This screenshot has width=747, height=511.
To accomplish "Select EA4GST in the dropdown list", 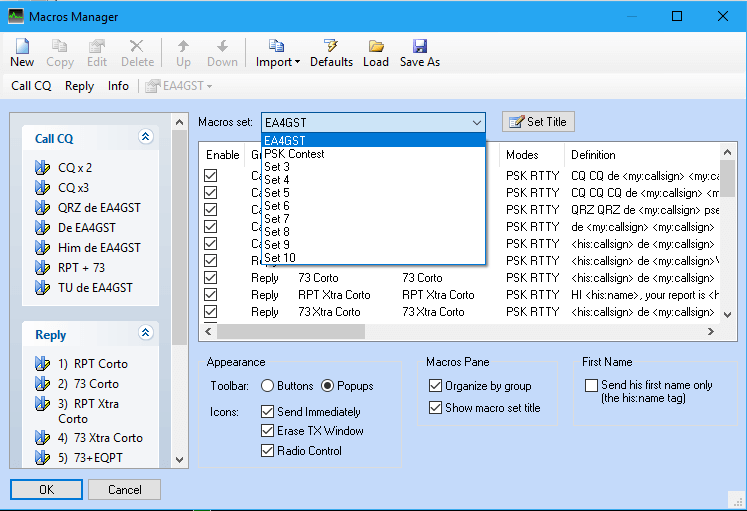I will coord(374,140).
